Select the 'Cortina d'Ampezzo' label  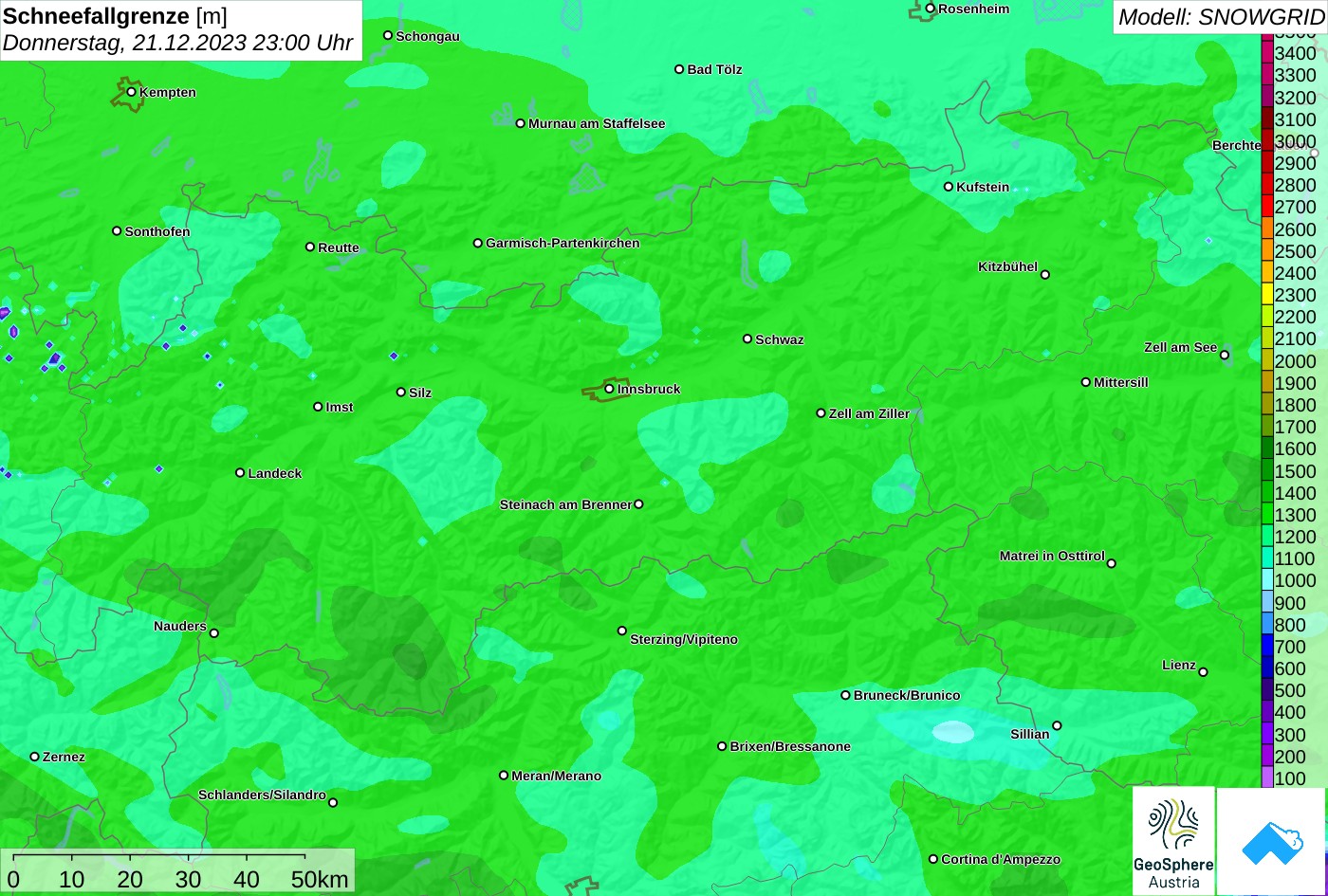(x=1001, y=859)
